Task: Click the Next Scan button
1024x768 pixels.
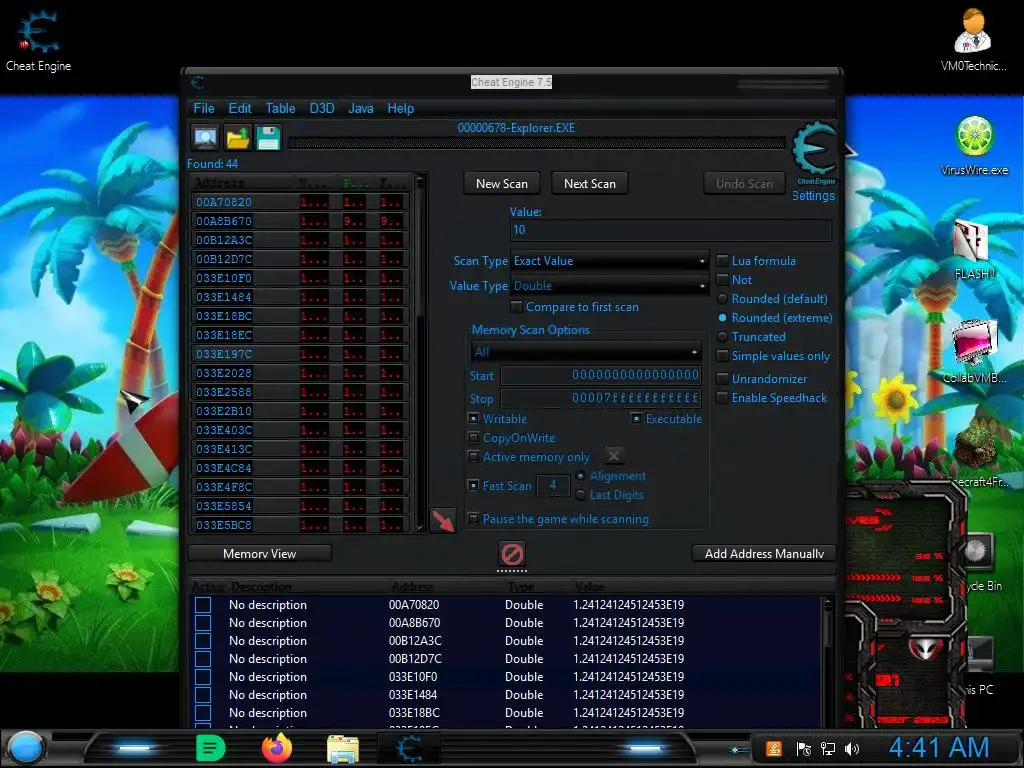Action: [590, 184]
